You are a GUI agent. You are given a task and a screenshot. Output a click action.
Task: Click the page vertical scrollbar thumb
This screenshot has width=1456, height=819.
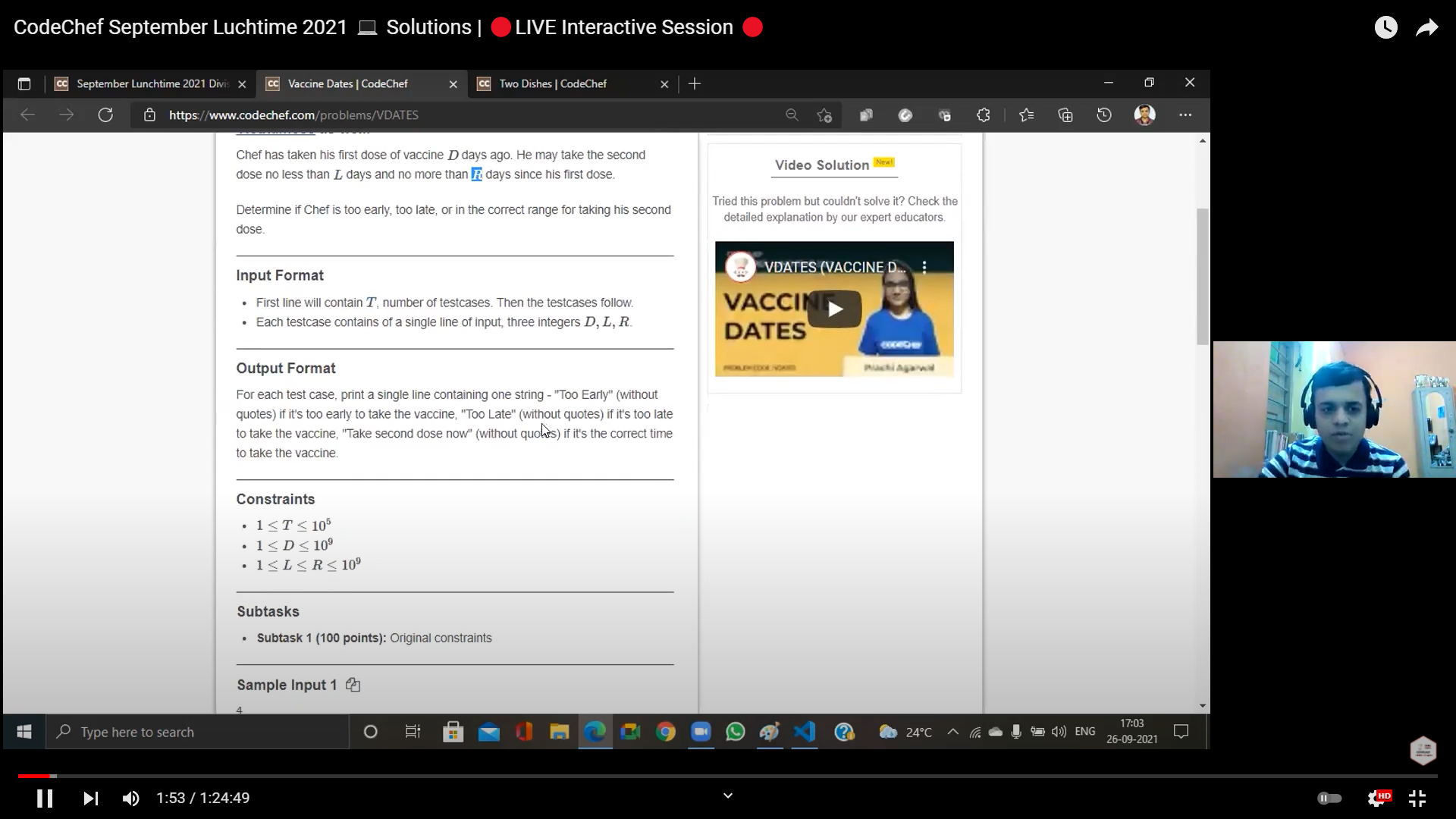[x=1203, y=277]
